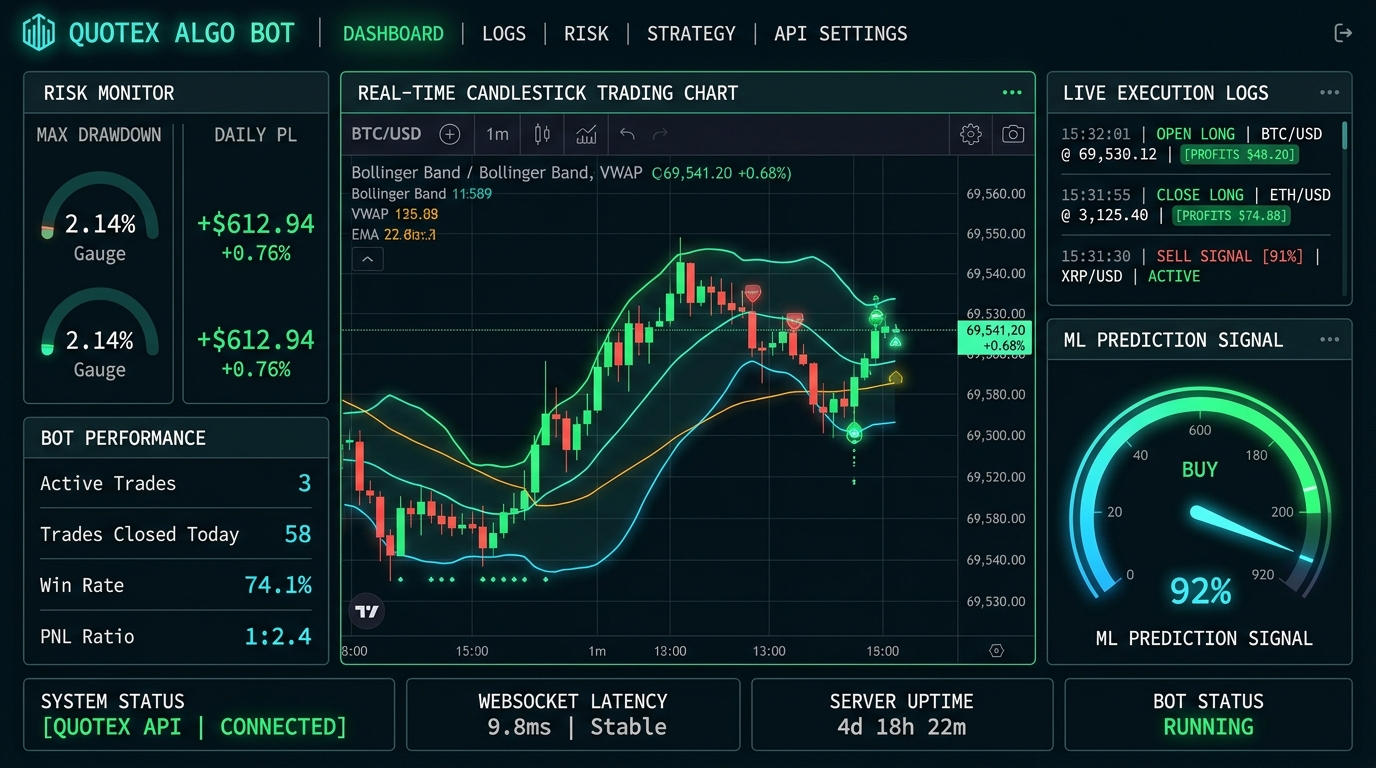Open chart settings gear icon
The height and width of the screenshot is (768, 1376).
click(x=970, y=134)
